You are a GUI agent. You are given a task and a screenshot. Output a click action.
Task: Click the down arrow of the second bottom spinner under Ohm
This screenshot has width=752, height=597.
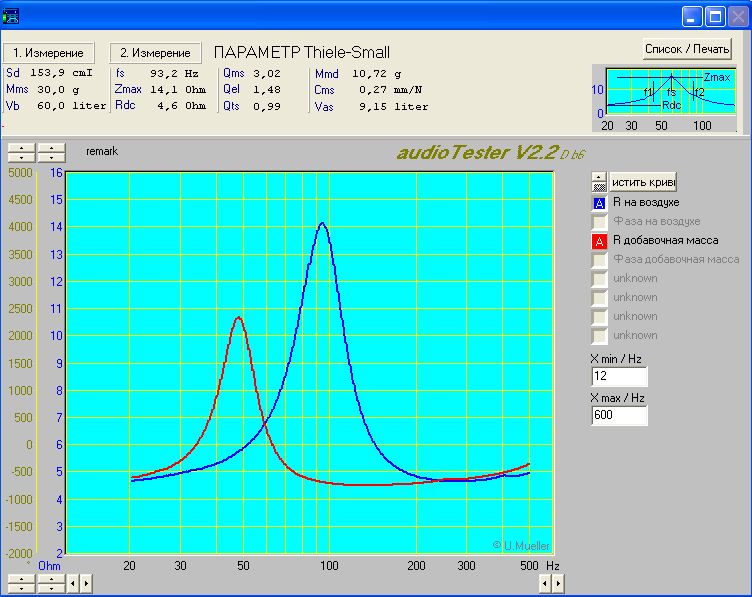click(51, 588)
